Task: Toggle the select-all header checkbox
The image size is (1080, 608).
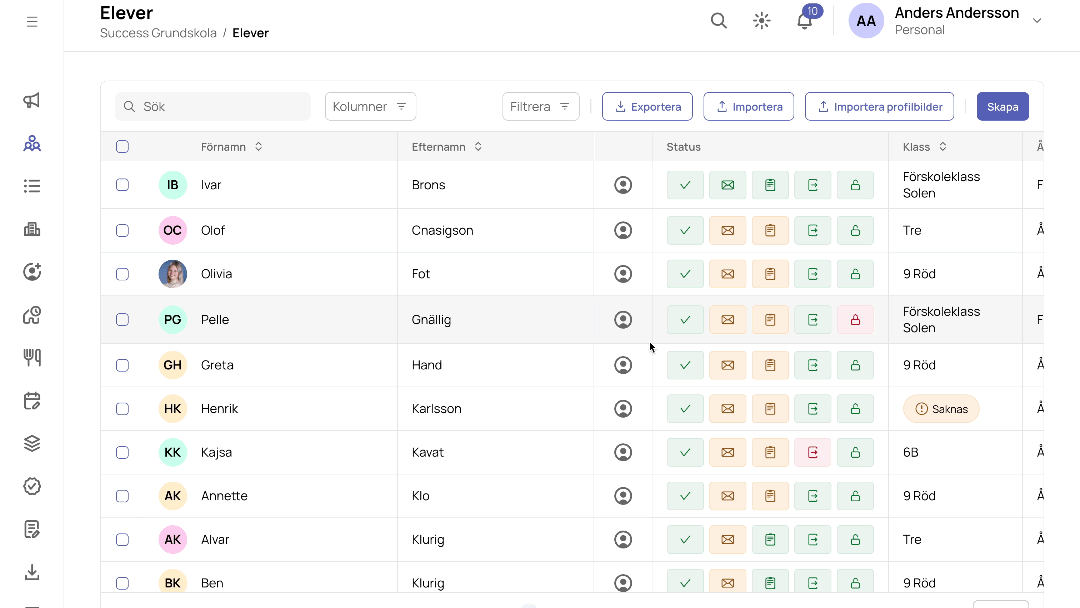Action: point(123,147)
